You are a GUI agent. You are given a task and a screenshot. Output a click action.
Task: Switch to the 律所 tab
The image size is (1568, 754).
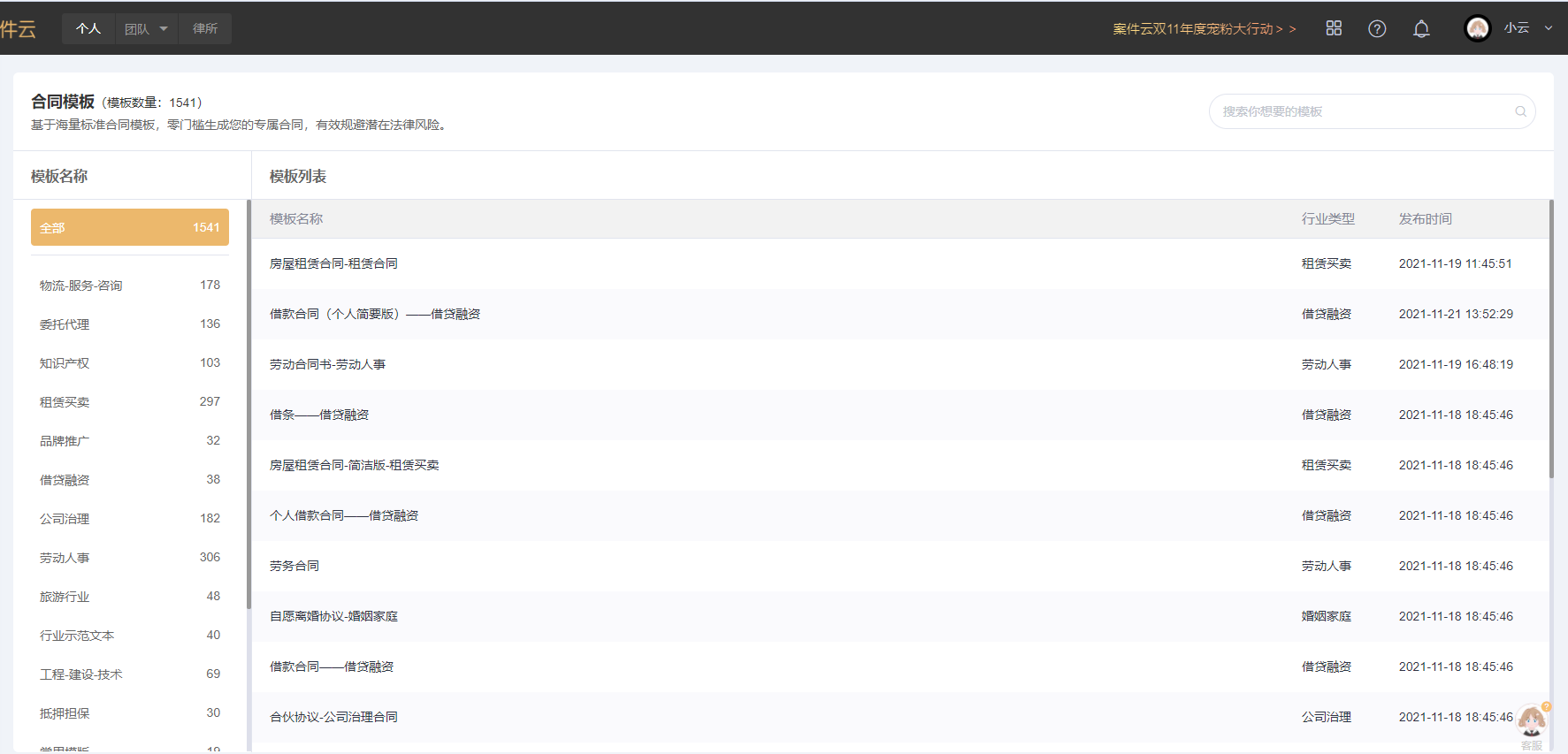tap(205, 28)
